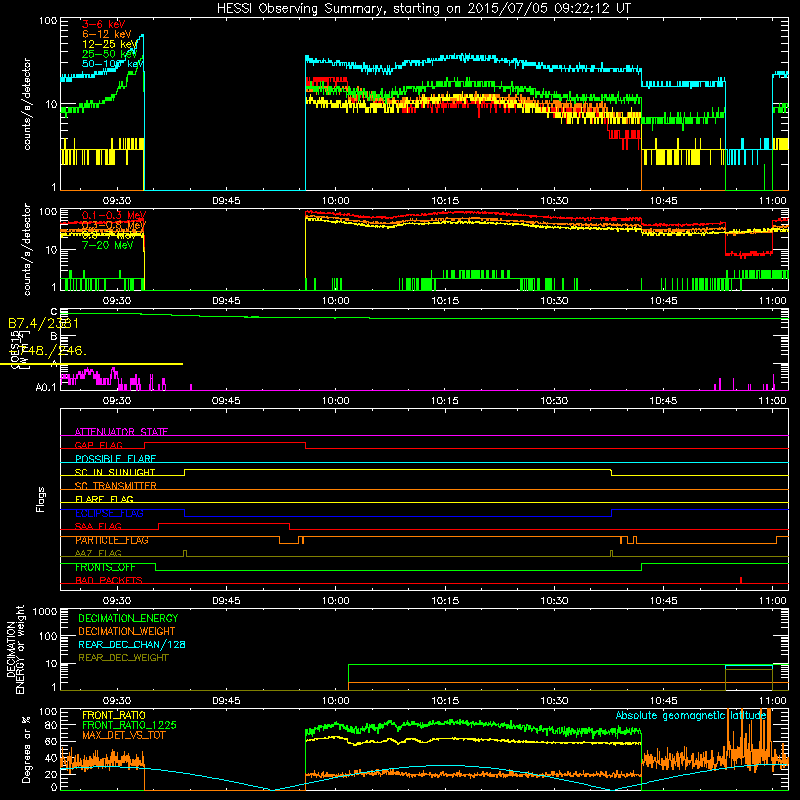Click the 'SC_TRANSMITTER' flag label
This screenshot has width=800, height=800.
tap(115, 485)
